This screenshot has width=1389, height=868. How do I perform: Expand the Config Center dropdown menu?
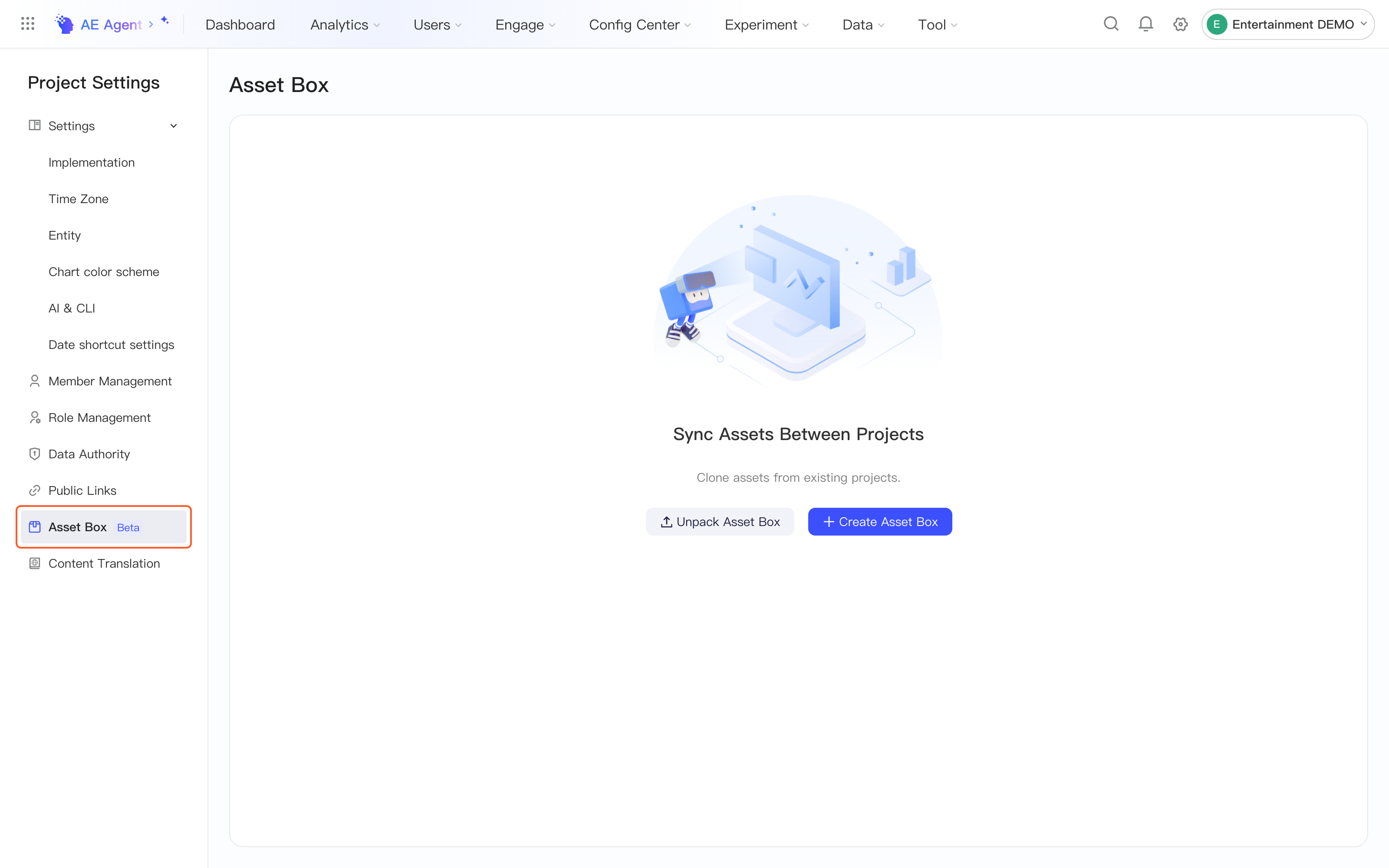click(x=640, y=25)
